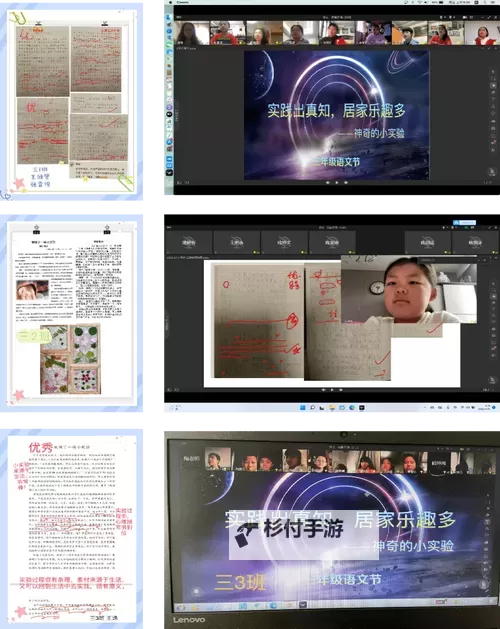Open Task View on the Windows 11 taskbar

point(322,408)
